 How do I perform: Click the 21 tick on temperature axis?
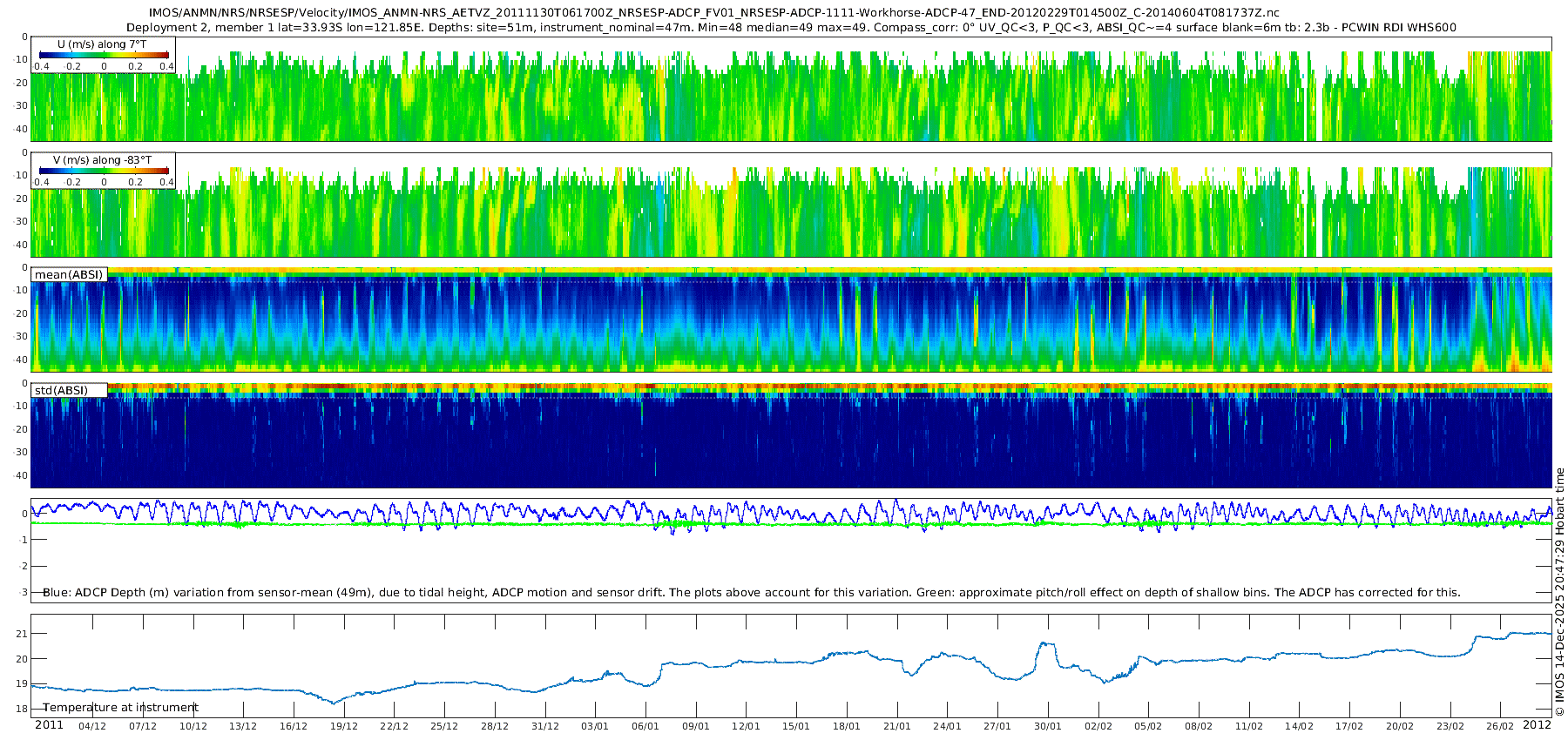[x=22, y=634]
